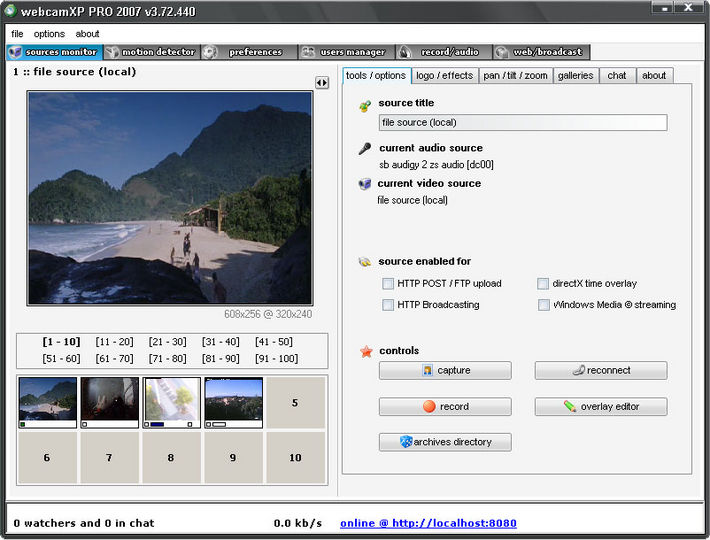Select empty source slot 6
Image resolution: width=710 pixels, height=540 pixels.
48,458
